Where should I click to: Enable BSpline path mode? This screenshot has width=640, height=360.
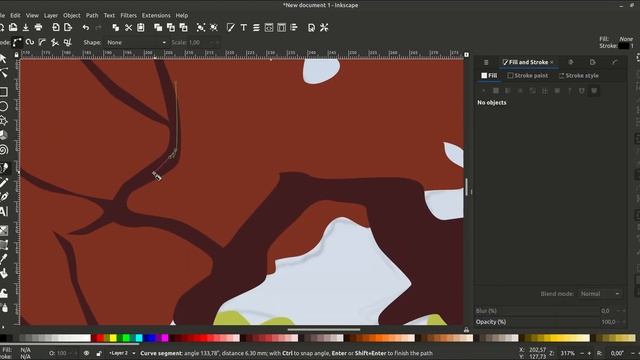click(42, 42)
